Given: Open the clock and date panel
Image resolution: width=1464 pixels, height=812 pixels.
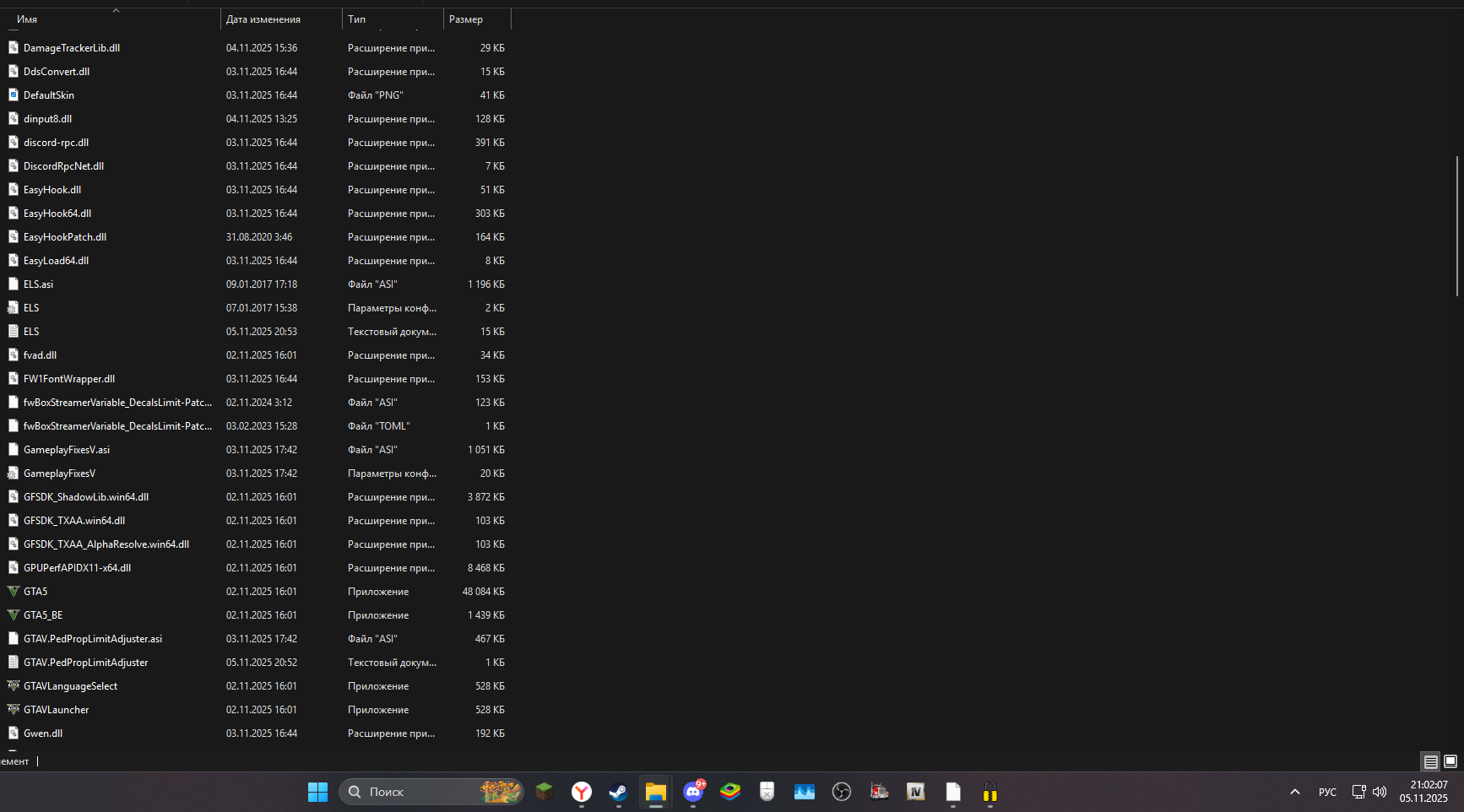Looking at the screenshot, I should point(1423,792).
